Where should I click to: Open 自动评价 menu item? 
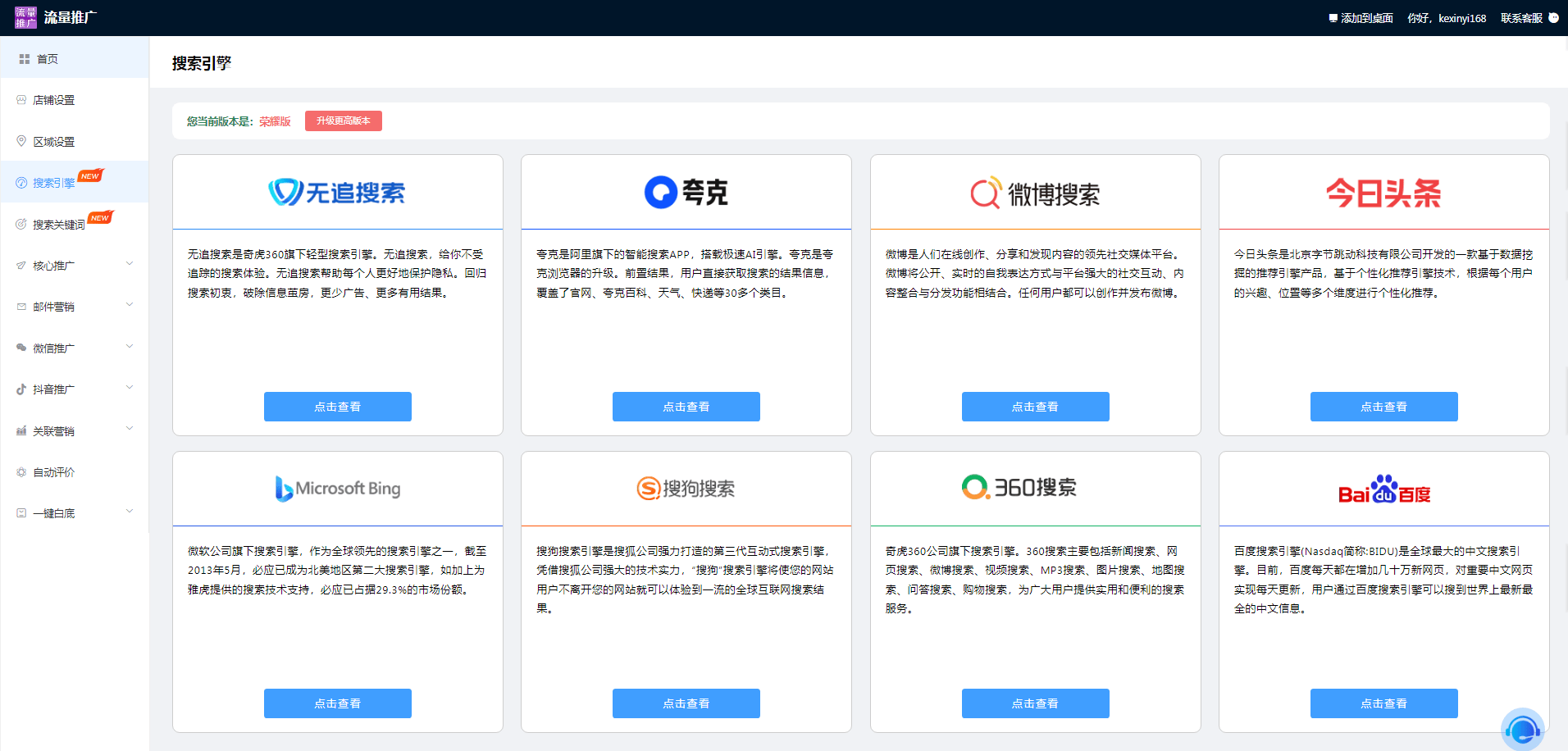[75, 472]
